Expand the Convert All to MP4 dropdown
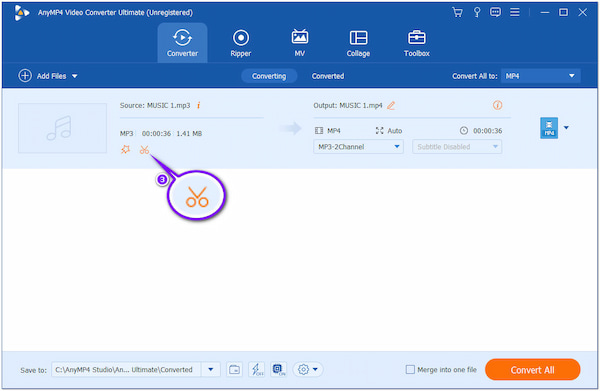Viewport: 600px width, 391px height. click(x=541, y=76)
